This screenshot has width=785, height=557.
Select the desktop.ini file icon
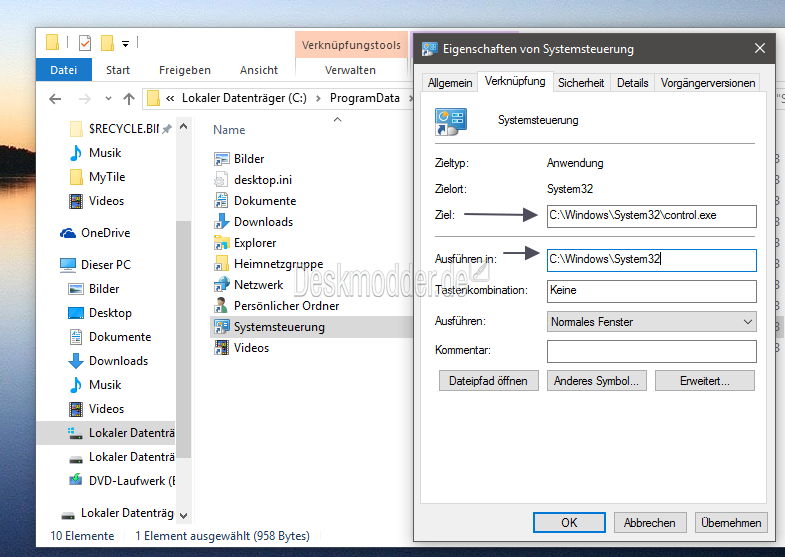pos(221,180)
